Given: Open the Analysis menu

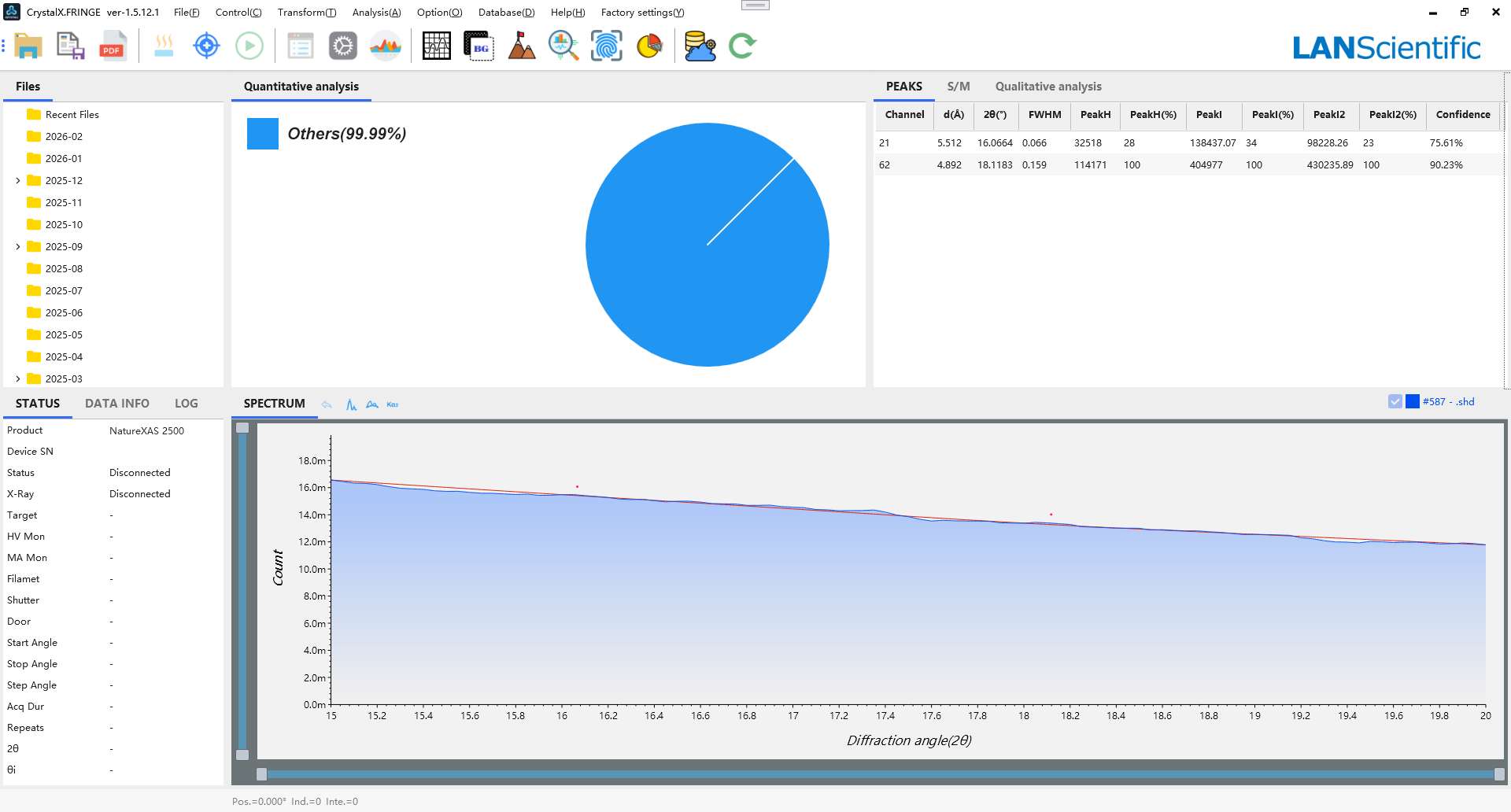Looking at the screenshot, I should click(376, 13).
